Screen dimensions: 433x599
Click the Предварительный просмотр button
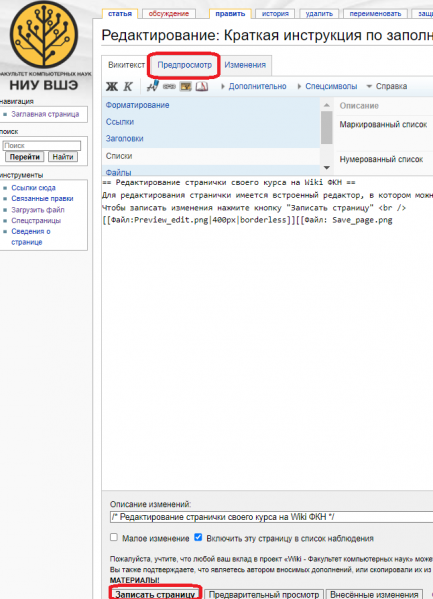tap(264, 595)
